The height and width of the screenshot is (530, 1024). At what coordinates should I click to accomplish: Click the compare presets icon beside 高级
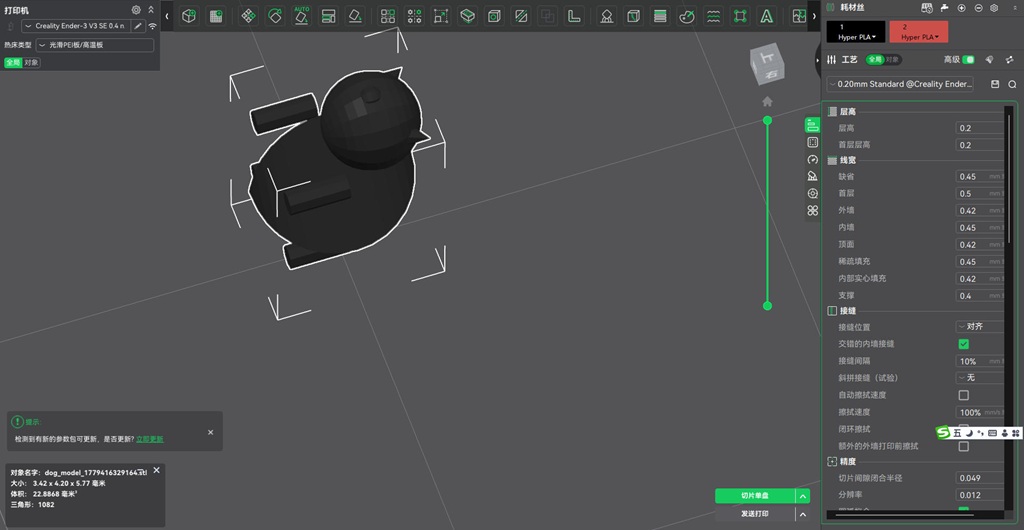click(x=1010, y=59)
